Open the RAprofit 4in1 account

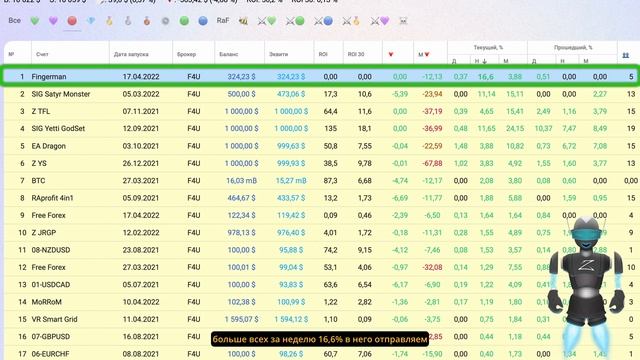tap(53, 198)
